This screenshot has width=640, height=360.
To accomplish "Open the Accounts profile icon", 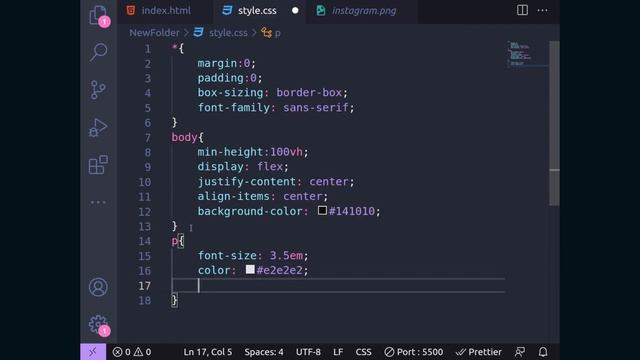I will point(98,287).
